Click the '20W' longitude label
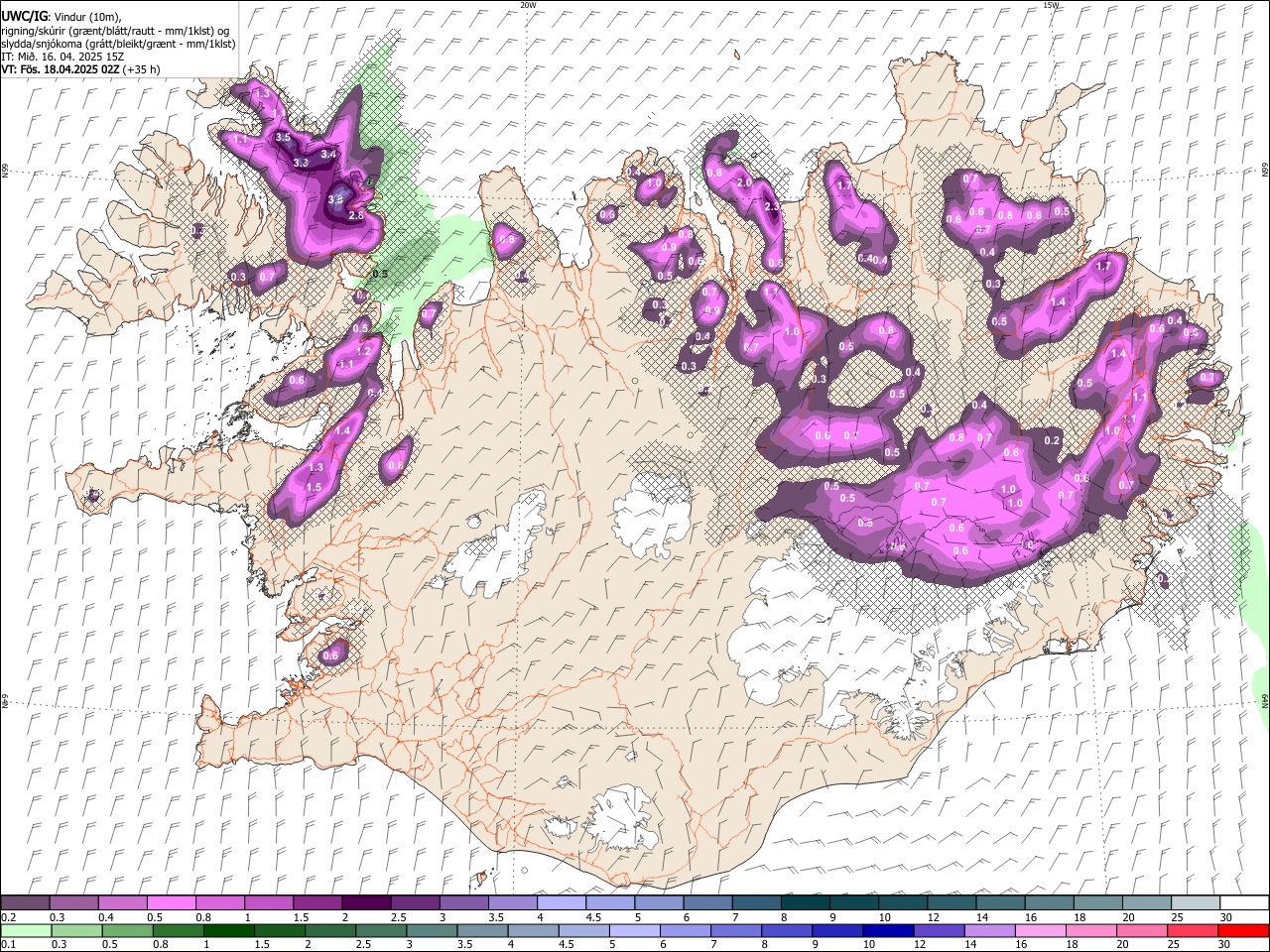The width and height of the screenshot is (1270, 952). 528,5
